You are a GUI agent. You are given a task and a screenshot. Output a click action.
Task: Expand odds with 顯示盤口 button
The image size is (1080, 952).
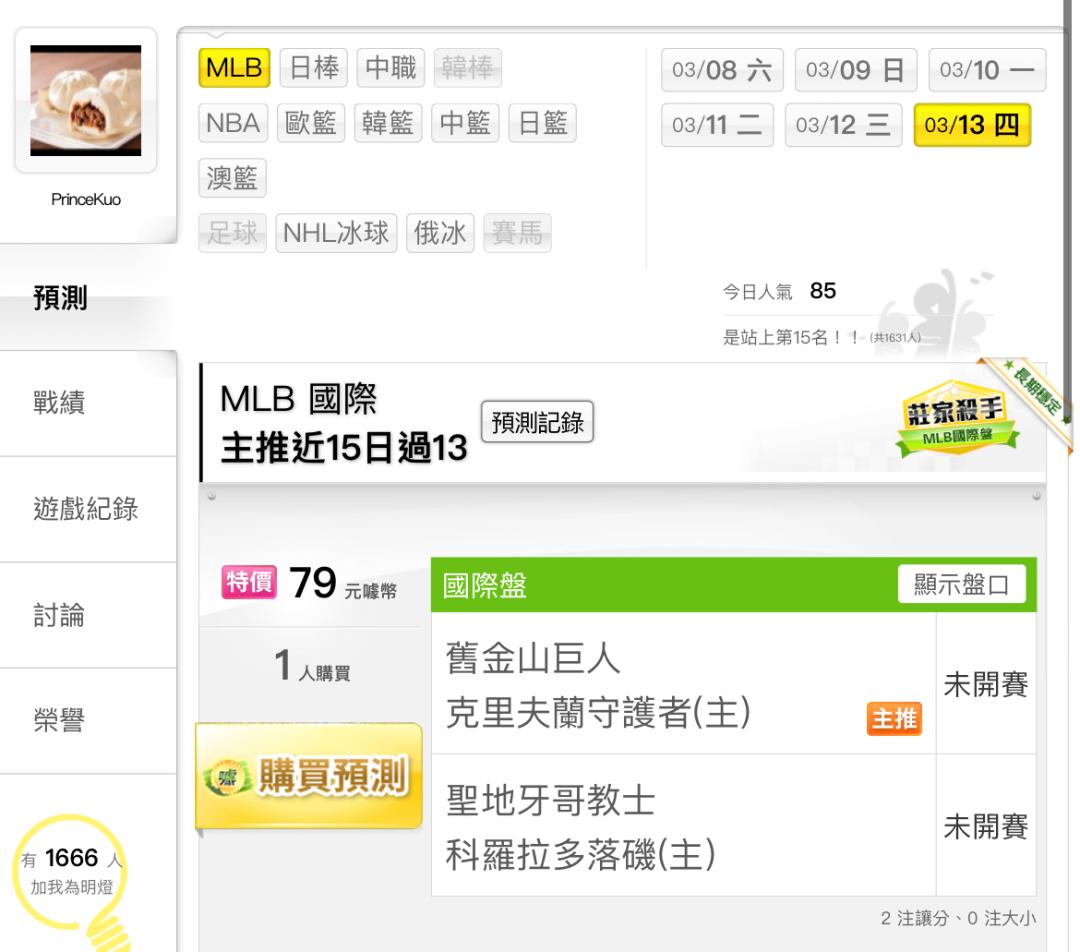pos(962,584)
